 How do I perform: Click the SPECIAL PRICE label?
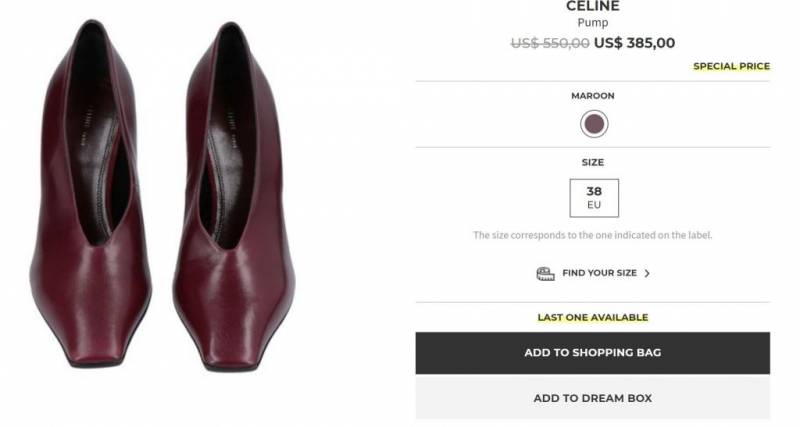point(732,67)
